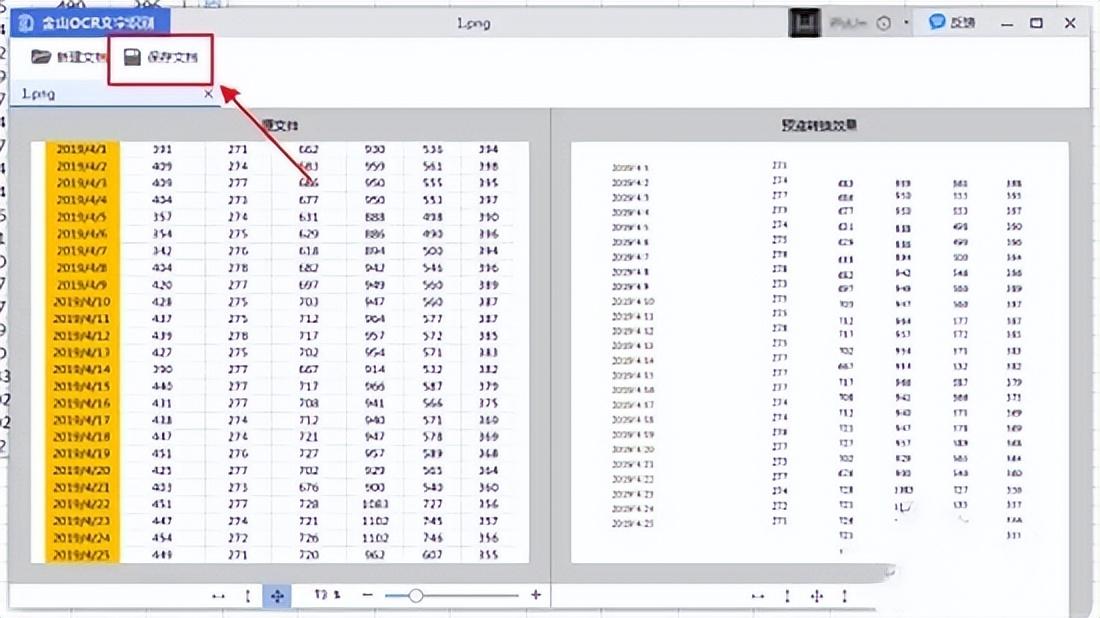Click fit-width icon under preview panel
The image size is (1100, 618).
(758, 596)
